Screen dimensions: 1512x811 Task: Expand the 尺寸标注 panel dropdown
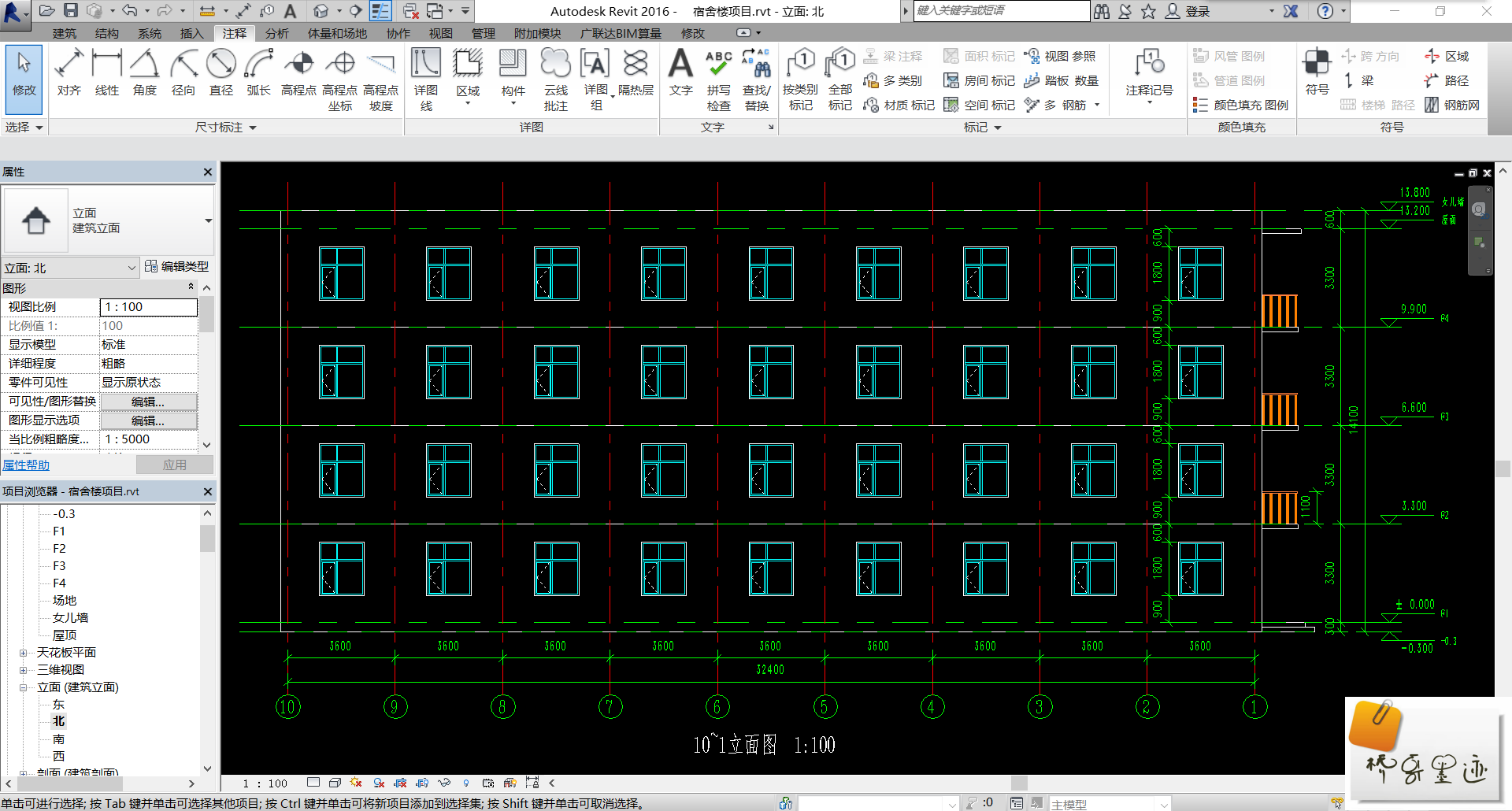point(253,128)
